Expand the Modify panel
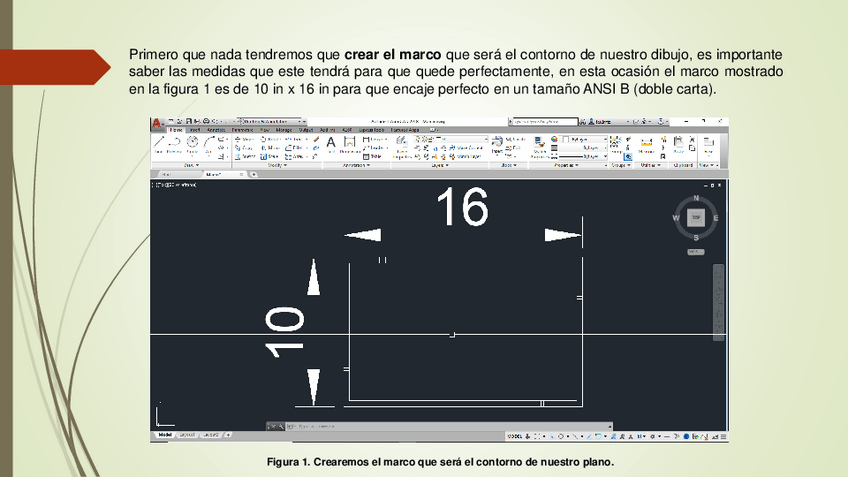 click(x=277, y=165)
